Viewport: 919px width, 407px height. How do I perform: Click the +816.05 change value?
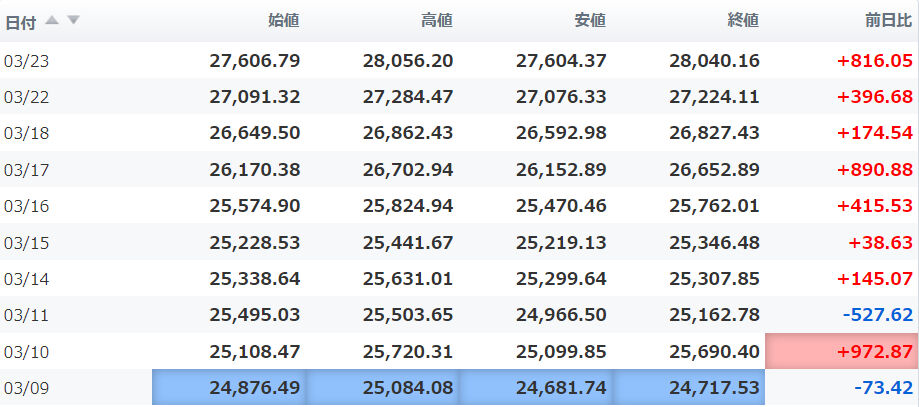coord(875,60)
